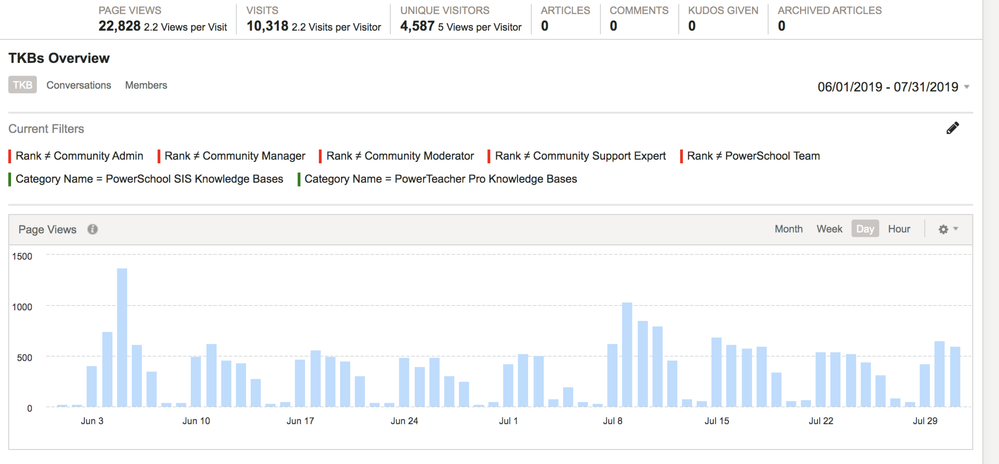The height and width of the screenshot is (464, 999).
Task: Click the VISITS 10,318 metric
Action: point(313,19)
